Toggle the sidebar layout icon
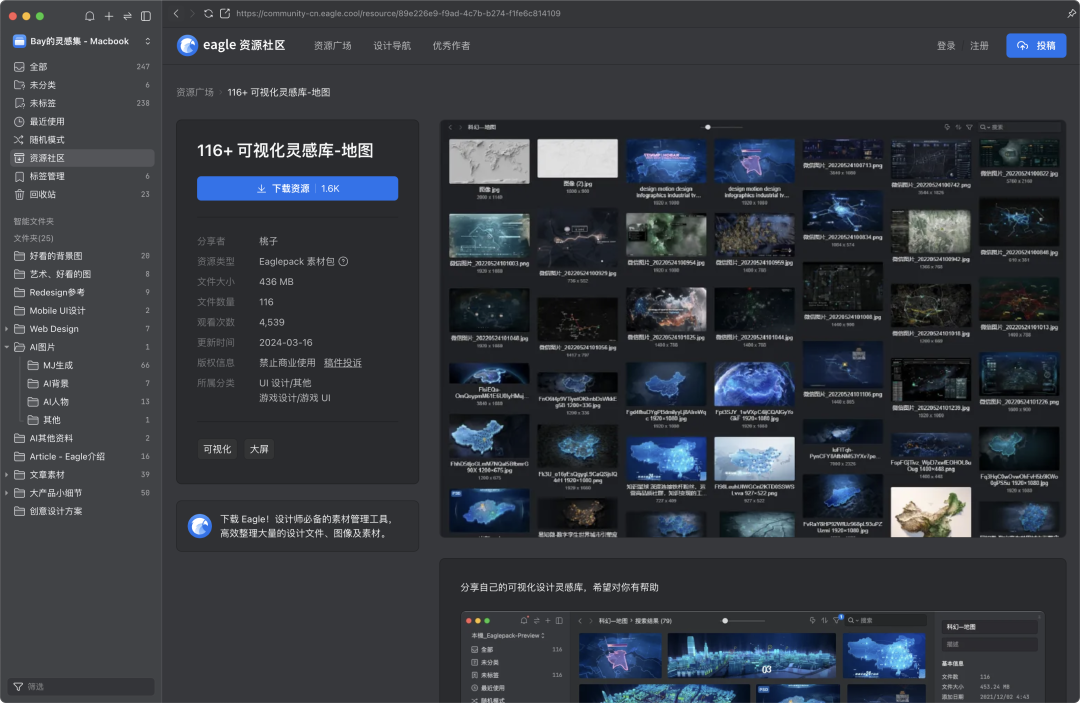The image size is (1080, 703). (146, 16)
